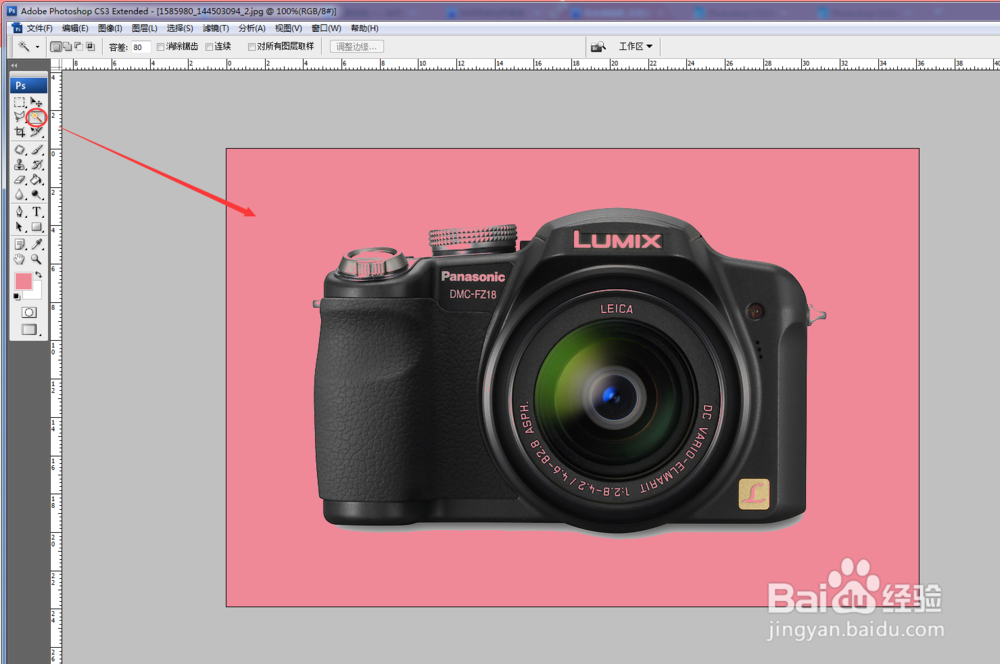The image size is (1000, 664).
Task: Click the LUMIX logo on the camera image
Action: [x=617, y=240]
